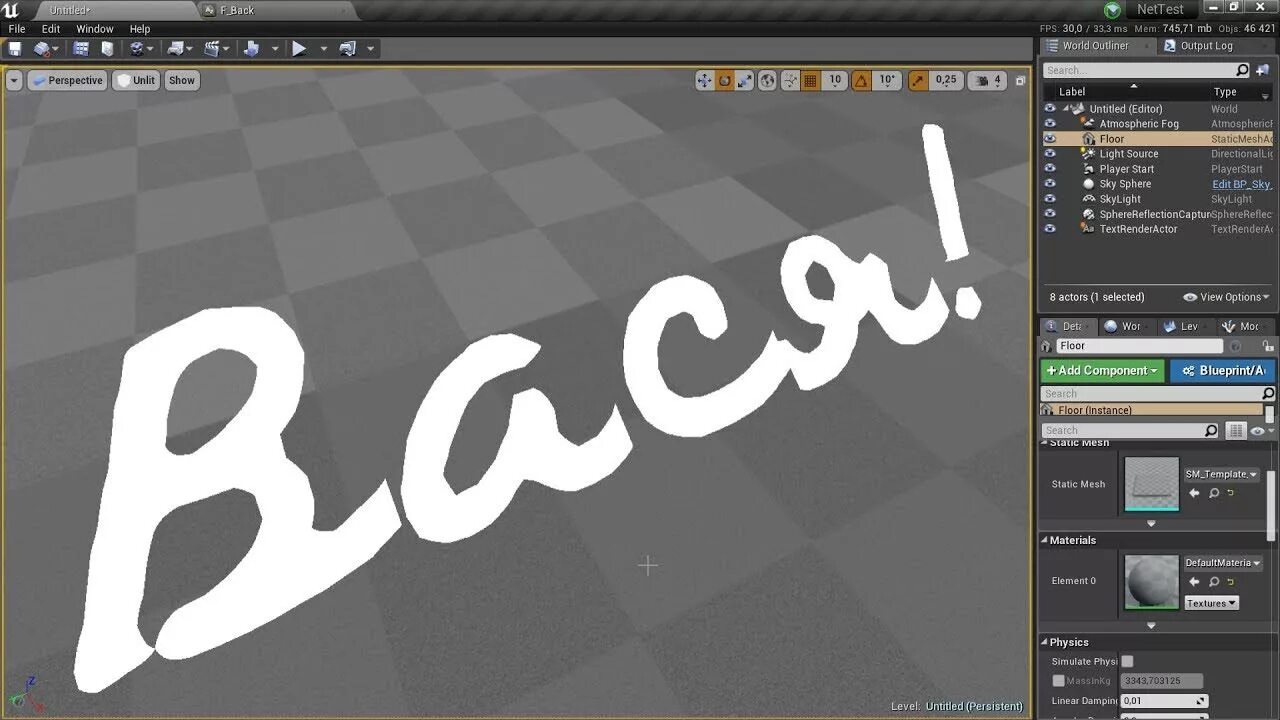Open the Edit BP_Sky link

[x=1242, y=184]
